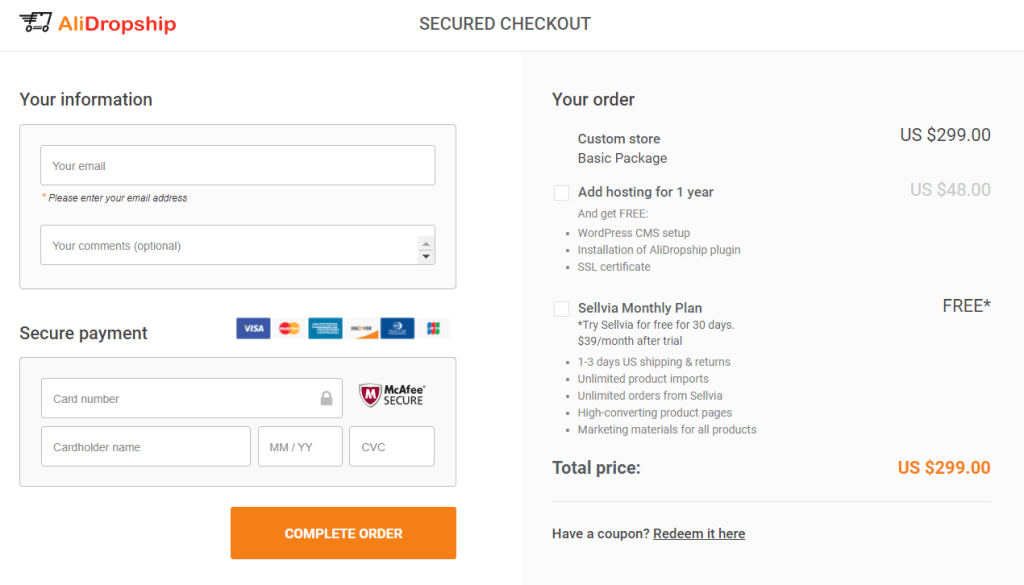
Task: Click the McAfee Secure badge
Action: tap(392, 396)
